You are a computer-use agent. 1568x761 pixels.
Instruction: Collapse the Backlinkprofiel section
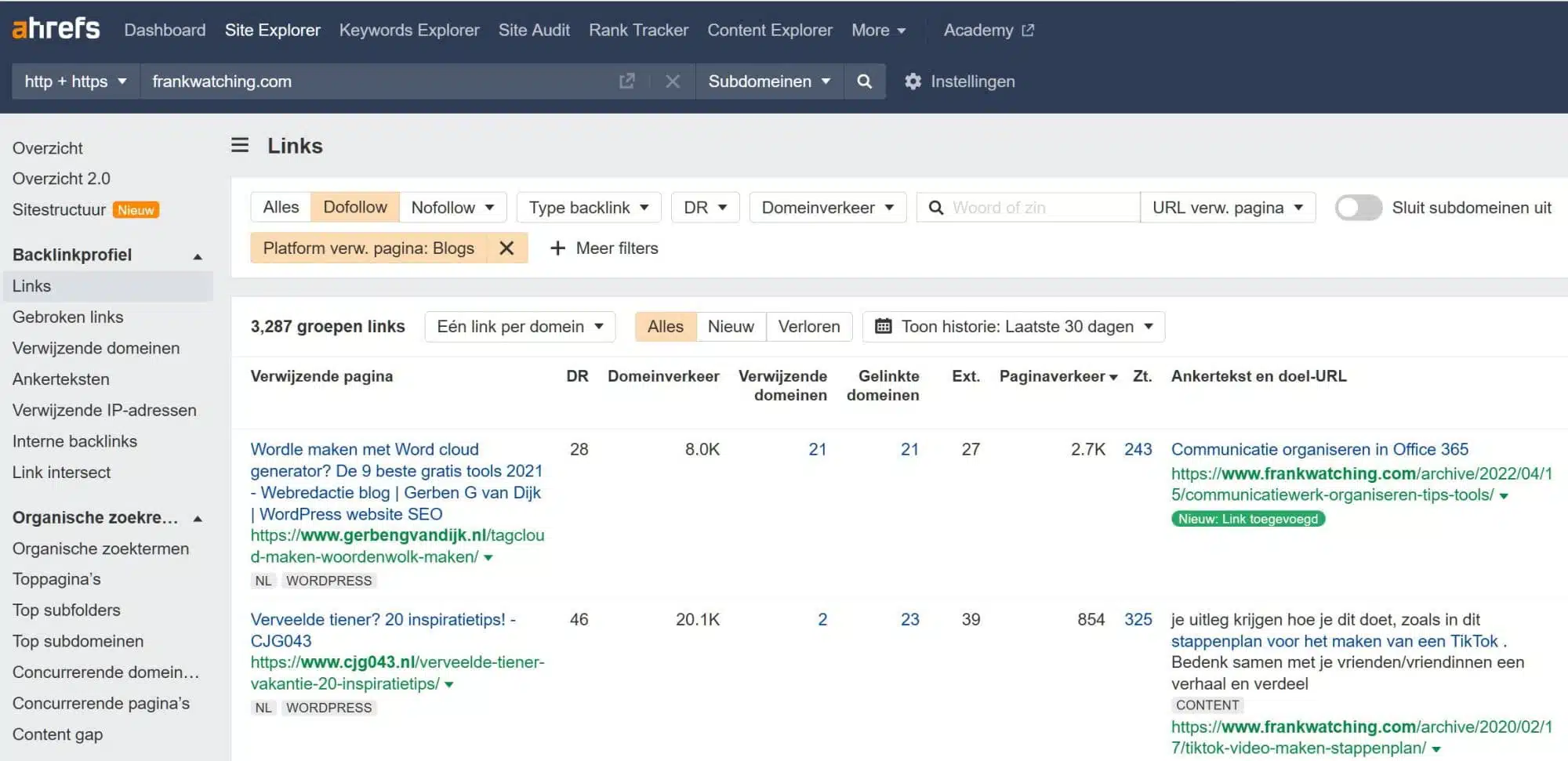pos(198,255)
